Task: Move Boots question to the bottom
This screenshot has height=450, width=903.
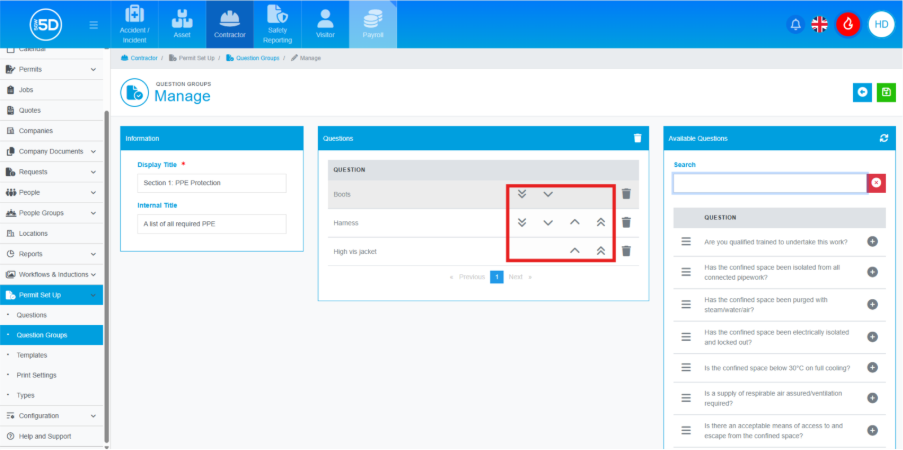Action: (x=521, y=194)
